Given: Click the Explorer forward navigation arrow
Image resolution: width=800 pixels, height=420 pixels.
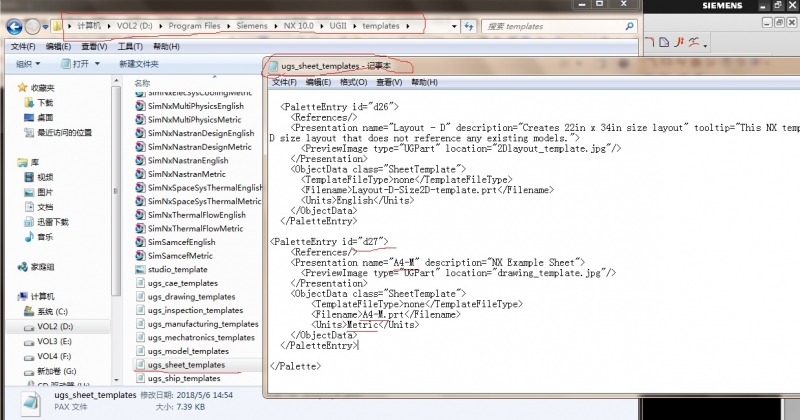Looking at the screenshot, I should (33, 27).
